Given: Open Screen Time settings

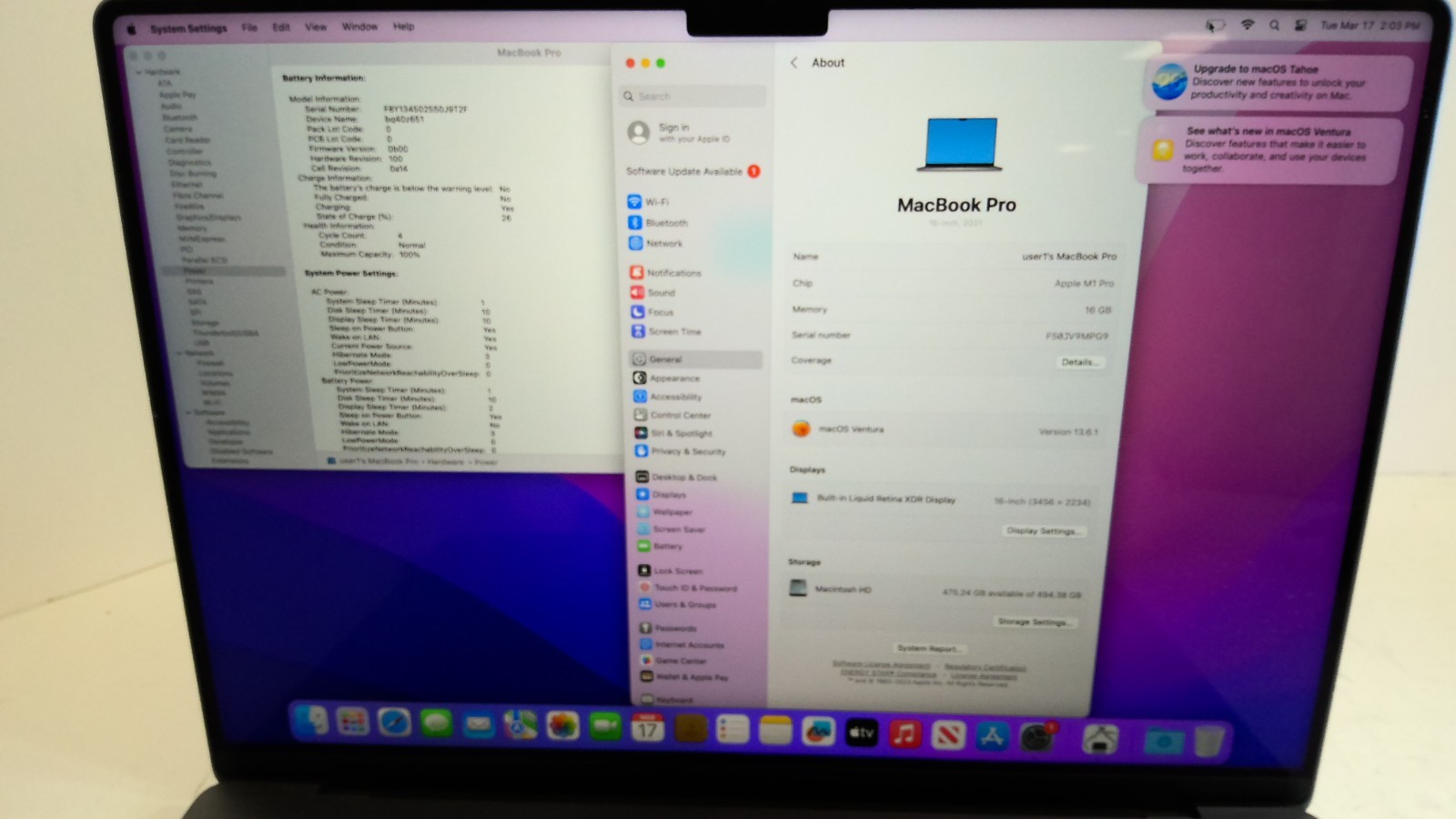Looking at the screenshot, I should pyautogui.click(x=666, y=331).
